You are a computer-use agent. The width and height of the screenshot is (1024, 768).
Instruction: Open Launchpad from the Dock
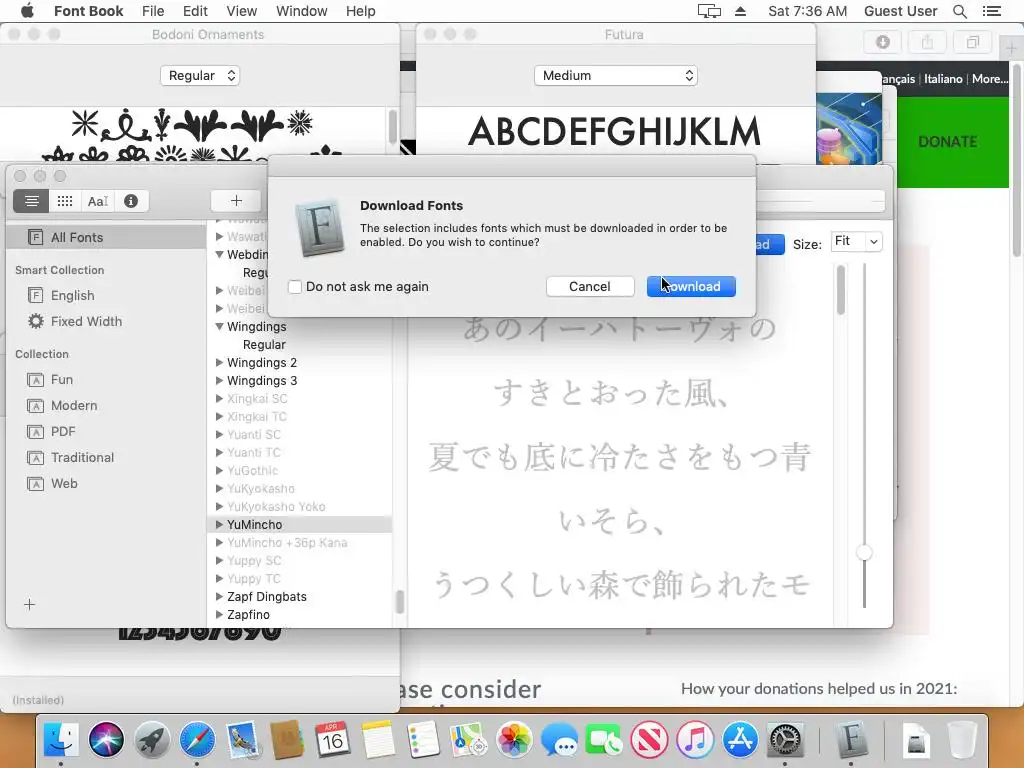coord(152,739)
